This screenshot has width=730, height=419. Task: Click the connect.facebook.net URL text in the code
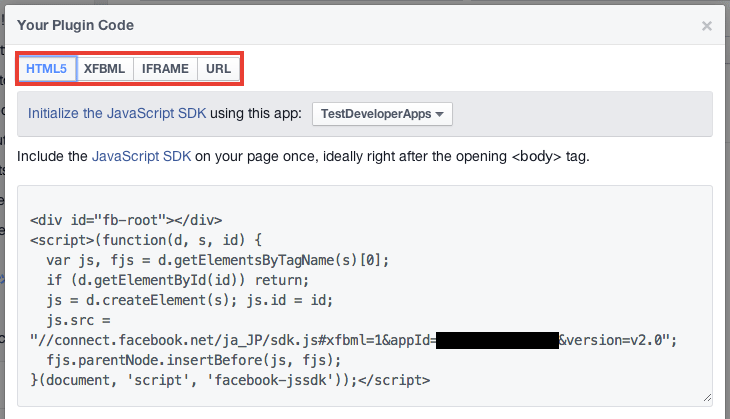pos(233,340)
